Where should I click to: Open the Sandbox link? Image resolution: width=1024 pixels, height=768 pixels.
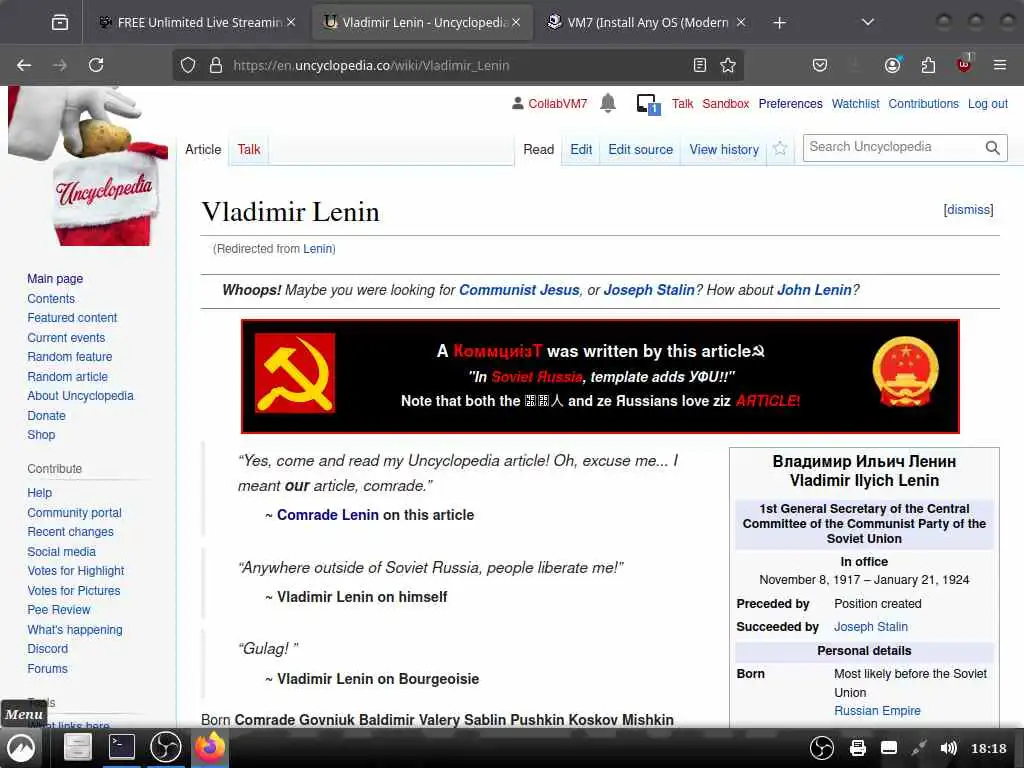point(726,104)
